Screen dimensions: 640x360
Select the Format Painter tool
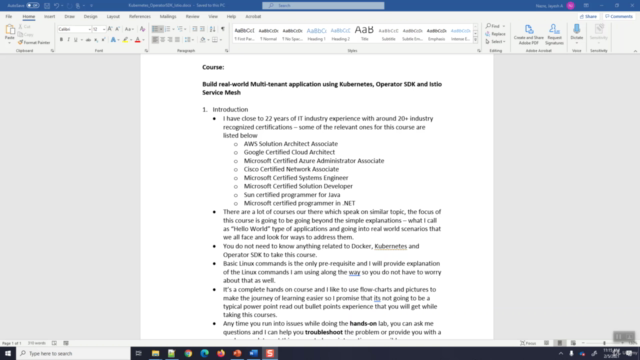click(x=34, y=42)
